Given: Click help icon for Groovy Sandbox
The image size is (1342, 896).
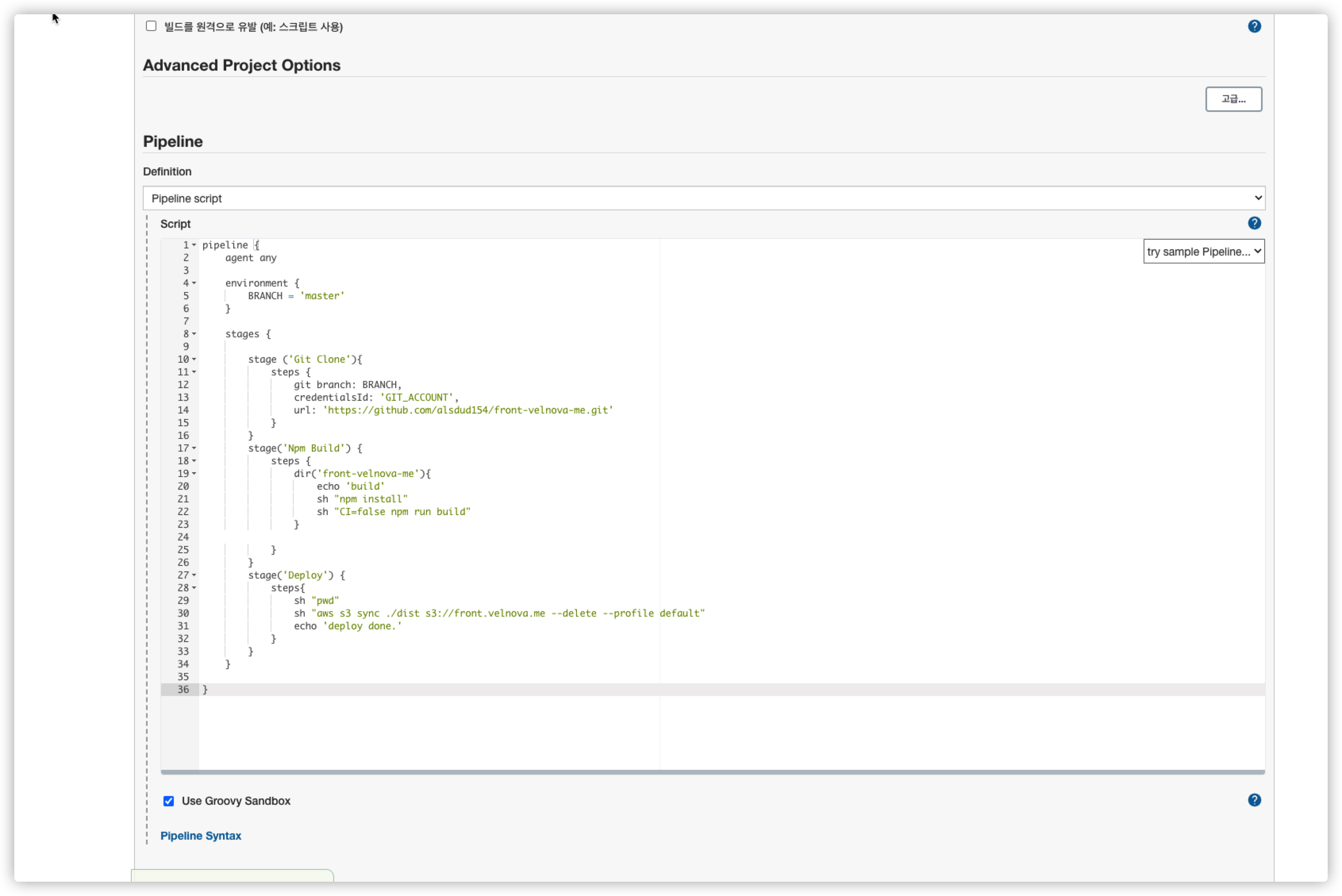Looking at the screenshot, I should pyautogui.click(x=1254, y=800).
